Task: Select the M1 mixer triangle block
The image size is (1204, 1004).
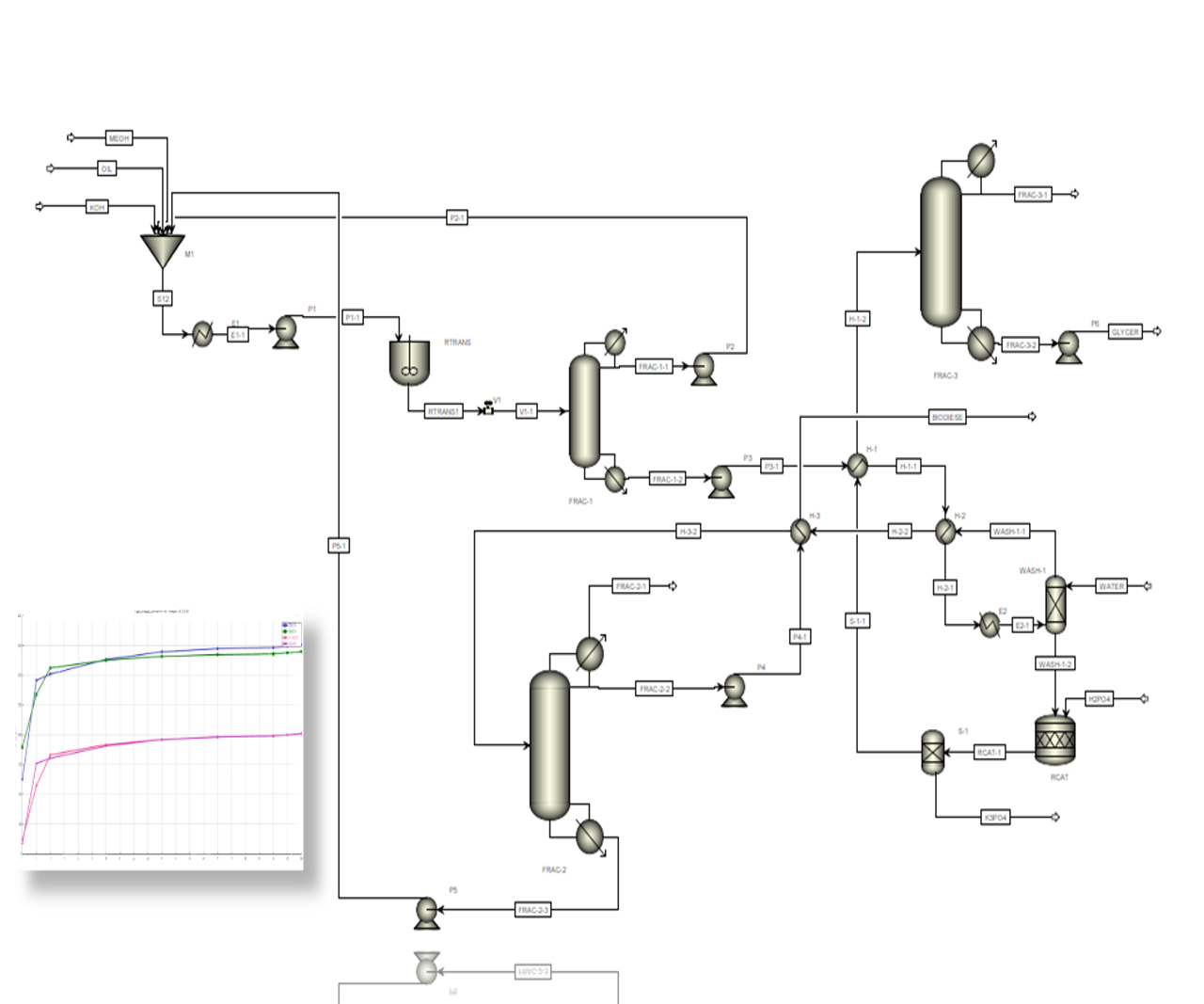Action: tap(163, 249)
